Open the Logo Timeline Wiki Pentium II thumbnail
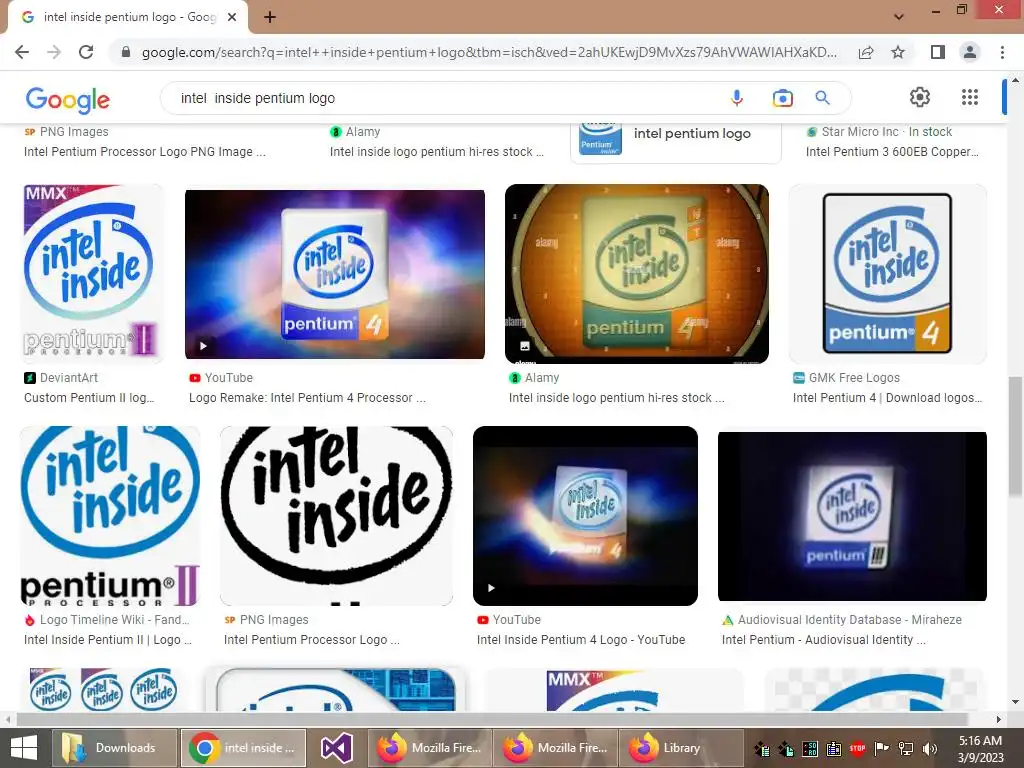Image resolution: width=1024 pixels, height=768 pixels. point(110,516)
